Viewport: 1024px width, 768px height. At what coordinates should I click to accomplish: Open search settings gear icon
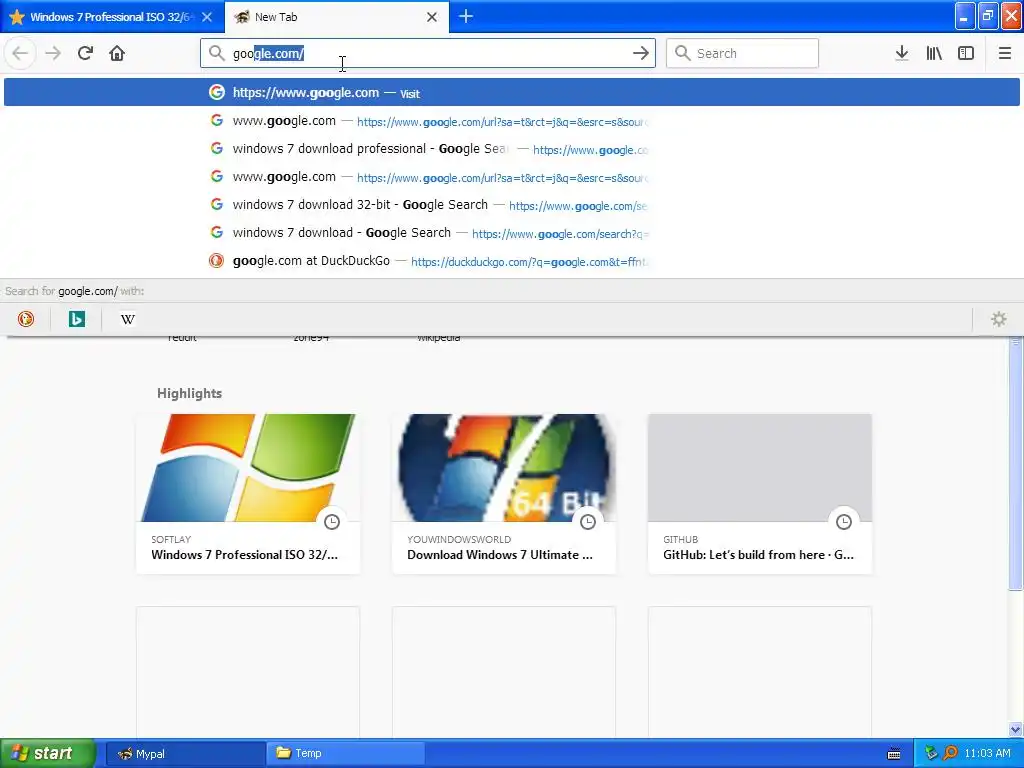999,319
